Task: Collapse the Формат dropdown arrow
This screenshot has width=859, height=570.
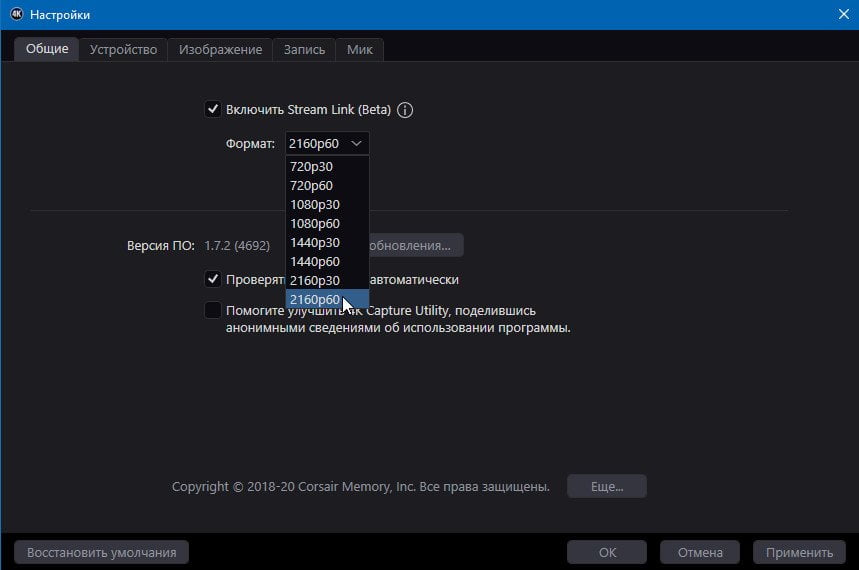Action: [356, 144]
